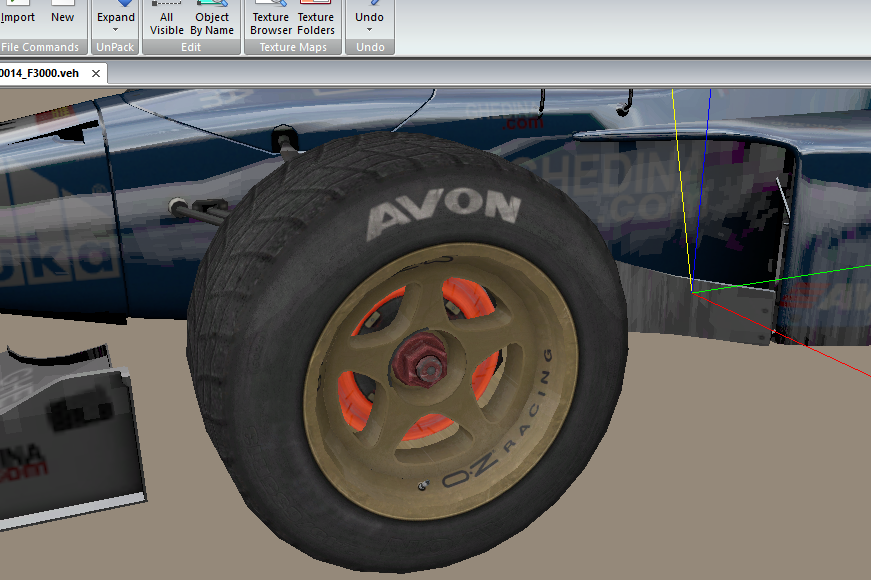This screenshot has height=580, width=871.
Task: Click the OZ Racing wheel rim in viewport
Action: (441, 382)
